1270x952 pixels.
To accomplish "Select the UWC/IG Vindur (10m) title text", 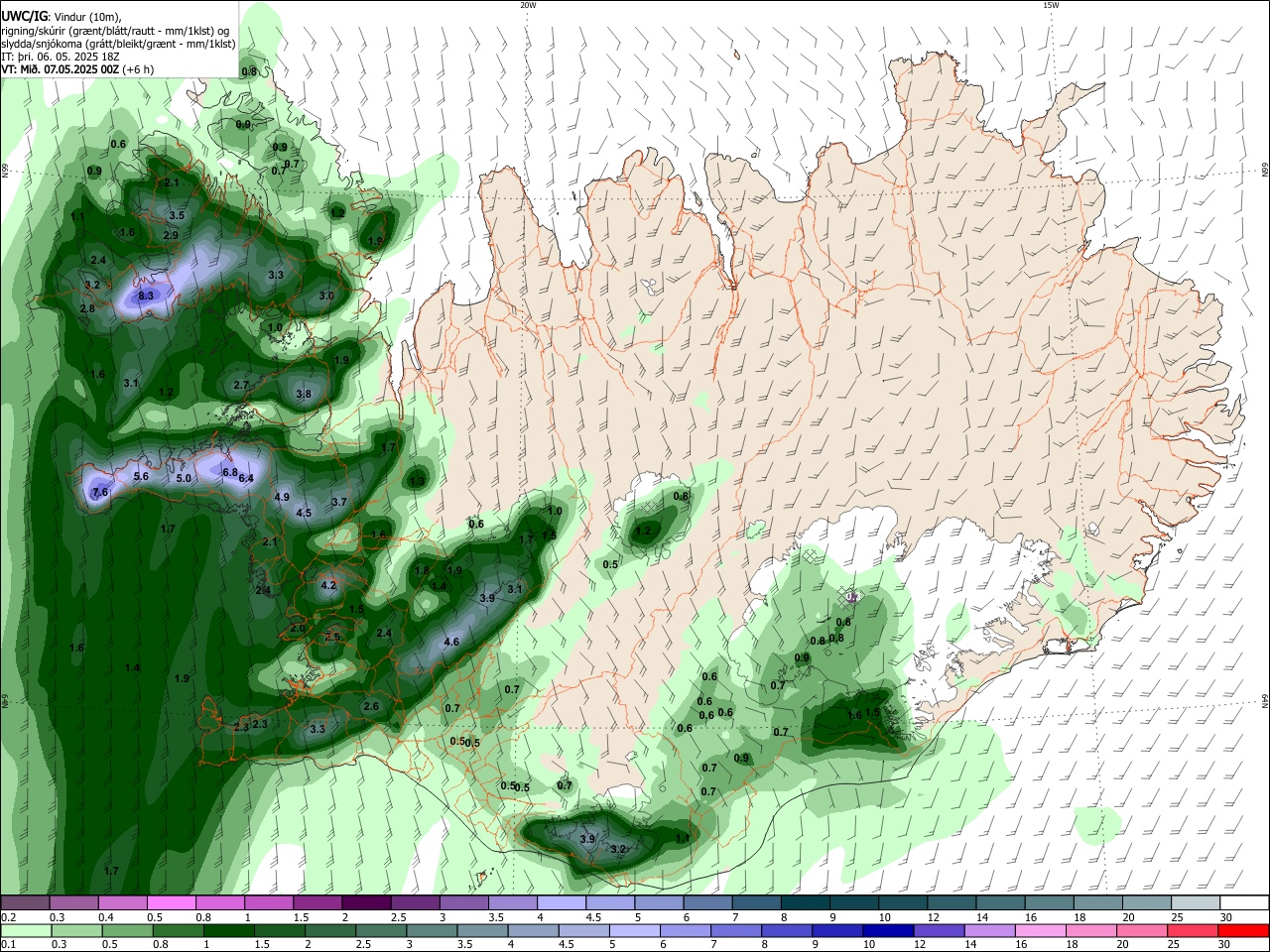I will 60,16.
